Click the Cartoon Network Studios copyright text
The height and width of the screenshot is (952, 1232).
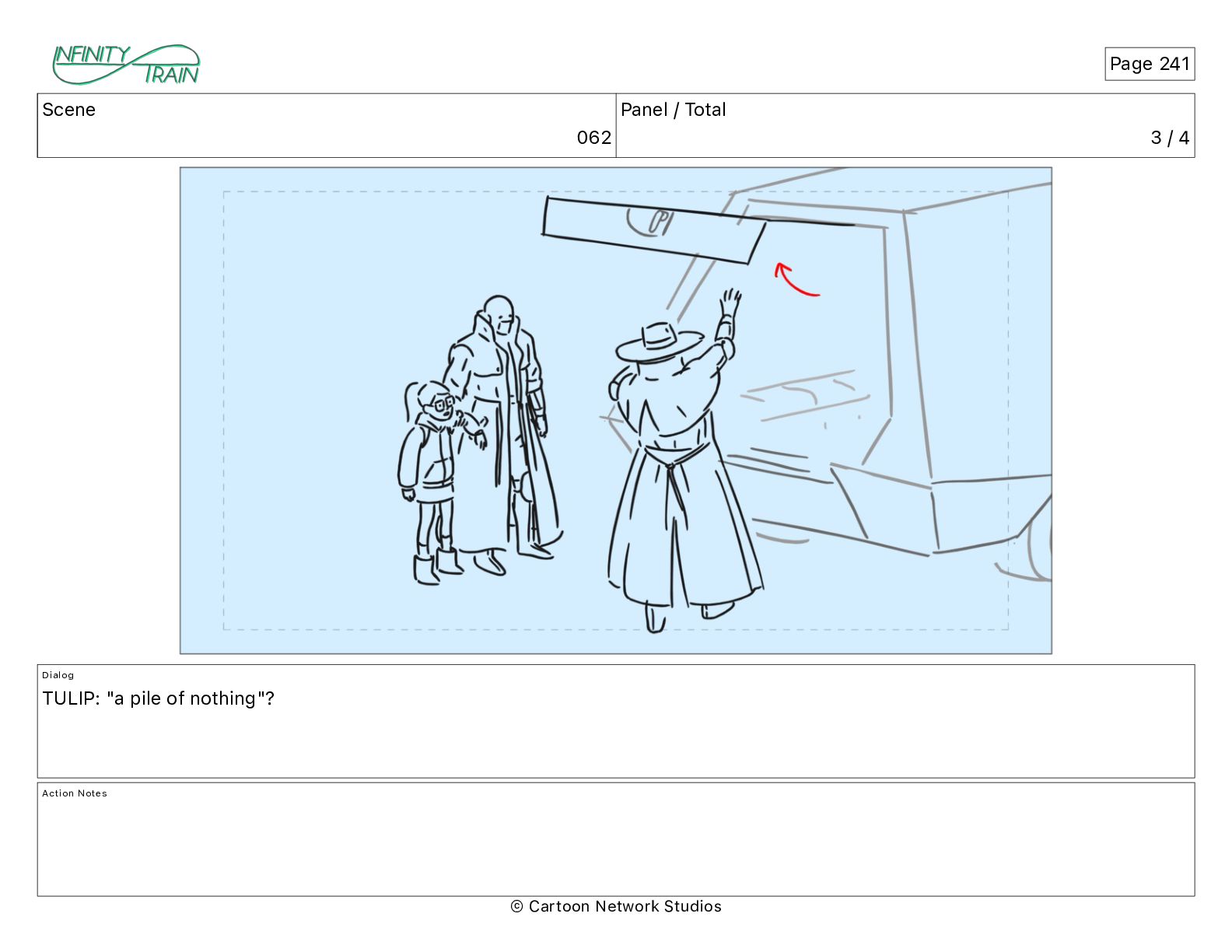pyautogui.click(x=616, y=906)
